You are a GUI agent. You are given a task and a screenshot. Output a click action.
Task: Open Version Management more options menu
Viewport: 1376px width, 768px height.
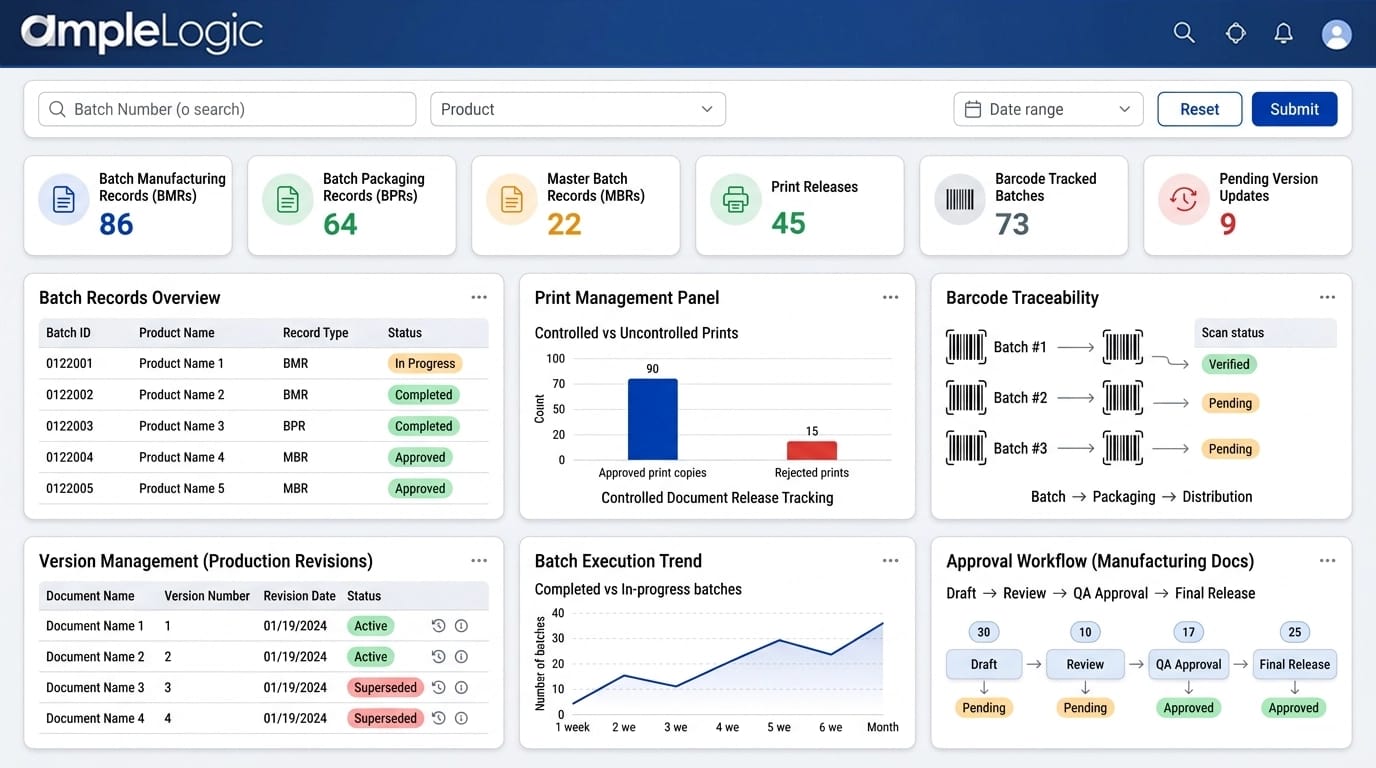point(479,561)
